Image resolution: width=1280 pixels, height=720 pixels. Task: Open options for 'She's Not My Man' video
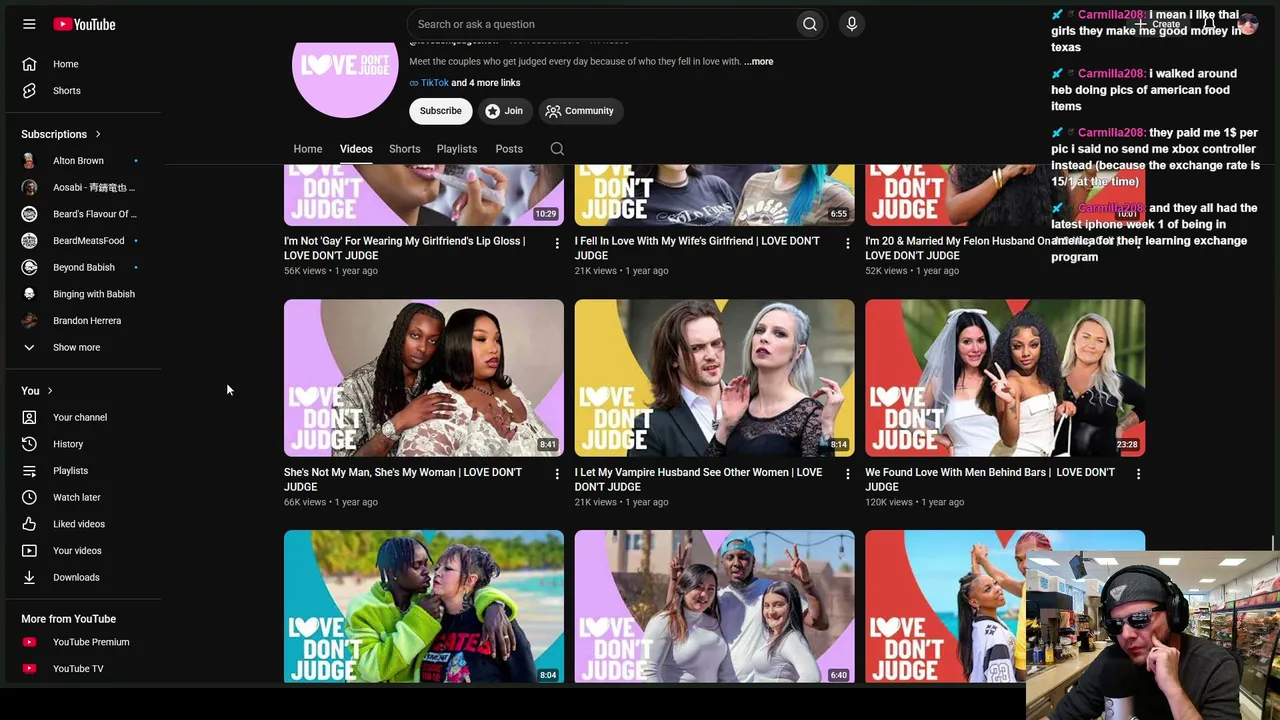tap(557, 474)
